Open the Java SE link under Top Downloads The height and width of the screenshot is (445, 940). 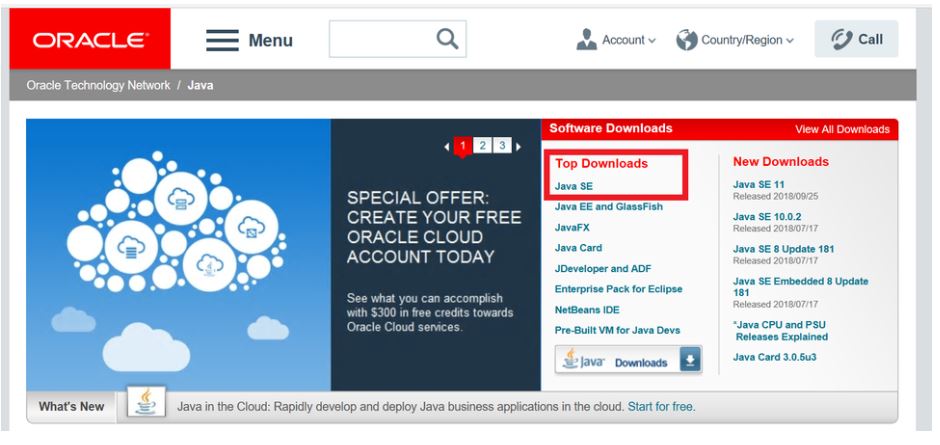pyautogui.click(x=573, y=186)
